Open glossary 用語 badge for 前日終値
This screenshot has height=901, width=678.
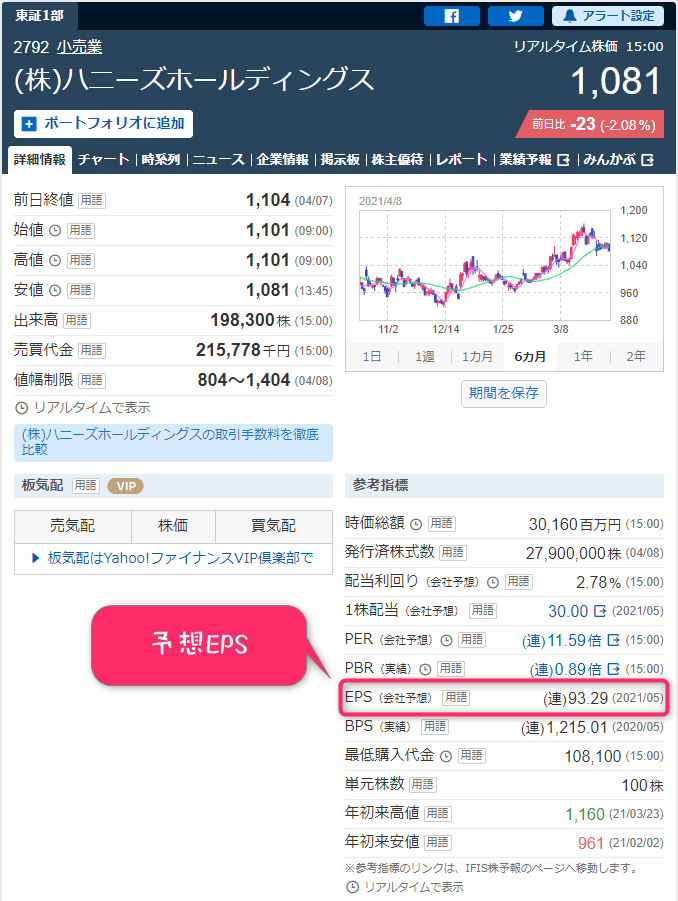[92, 201]
